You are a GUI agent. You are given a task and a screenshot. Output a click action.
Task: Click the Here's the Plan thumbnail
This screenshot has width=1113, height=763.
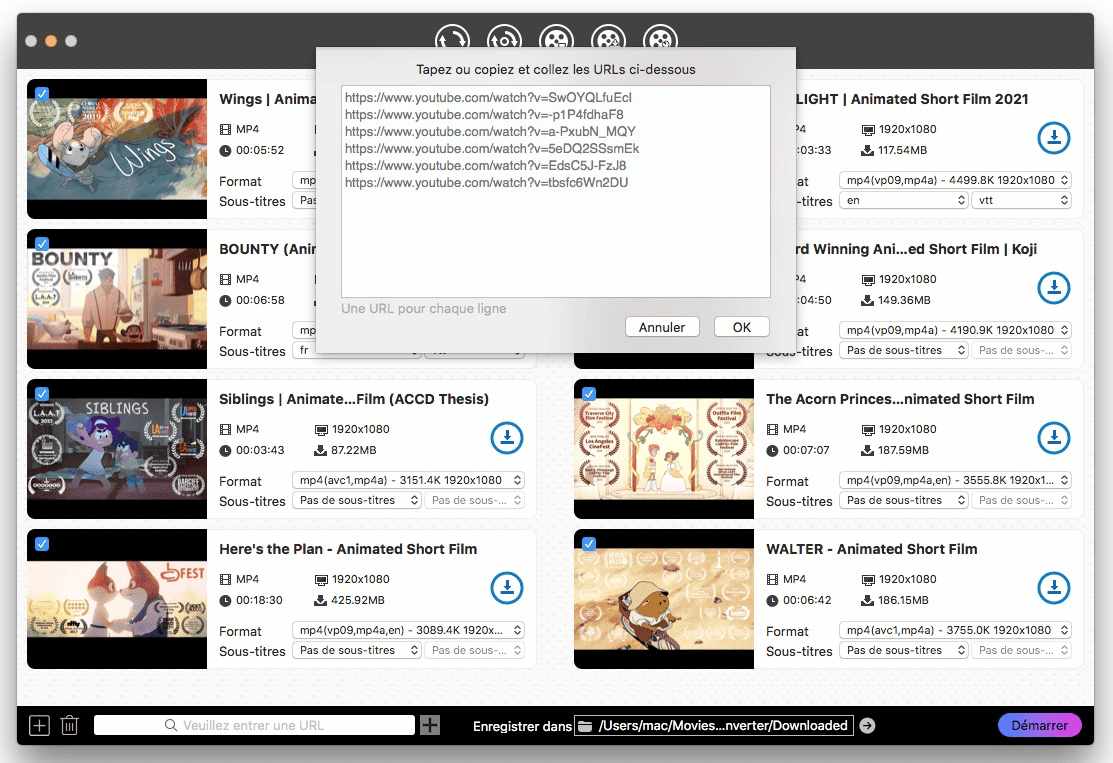(x=117, y=599)
